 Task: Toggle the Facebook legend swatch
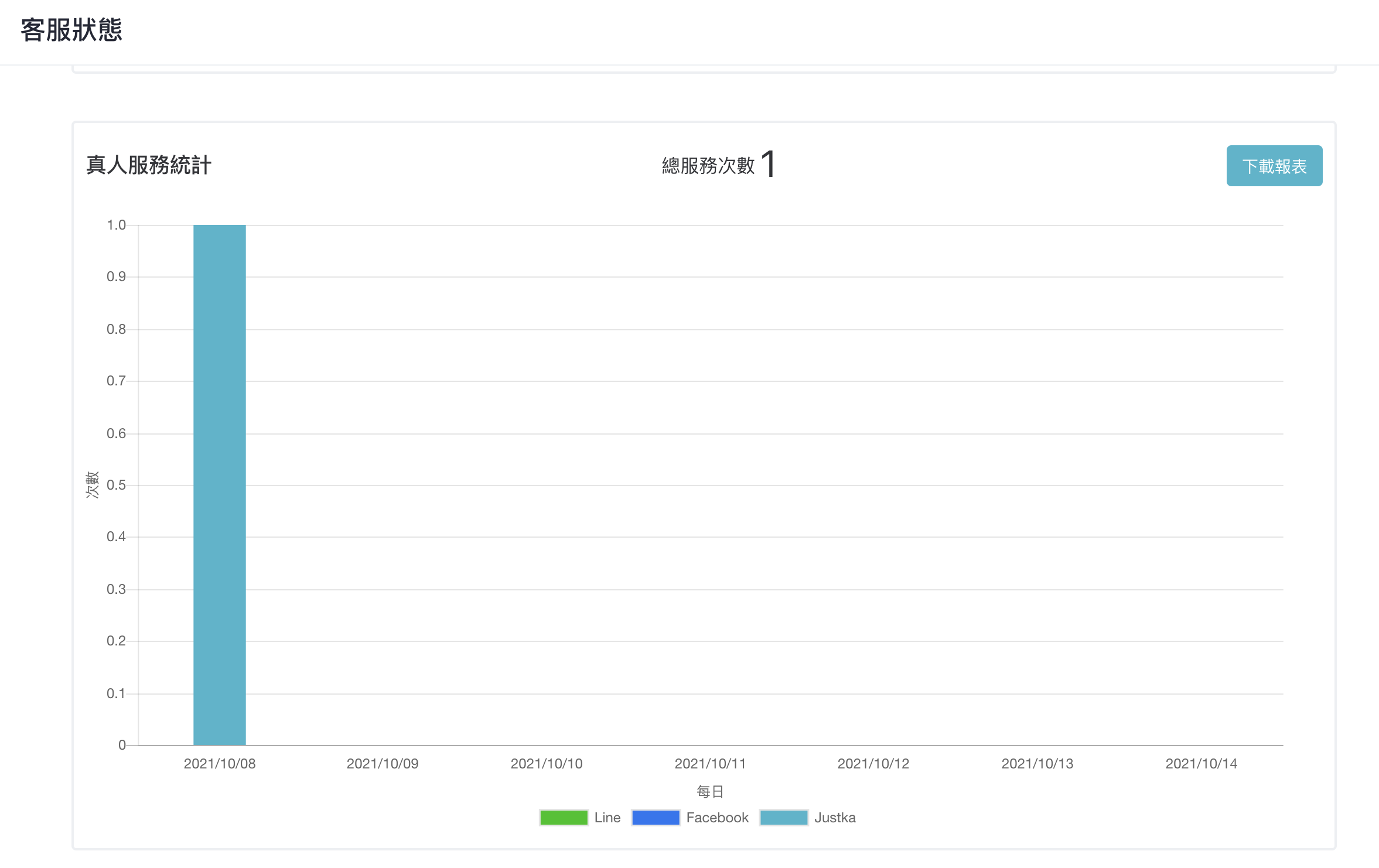tap(656, 818)
